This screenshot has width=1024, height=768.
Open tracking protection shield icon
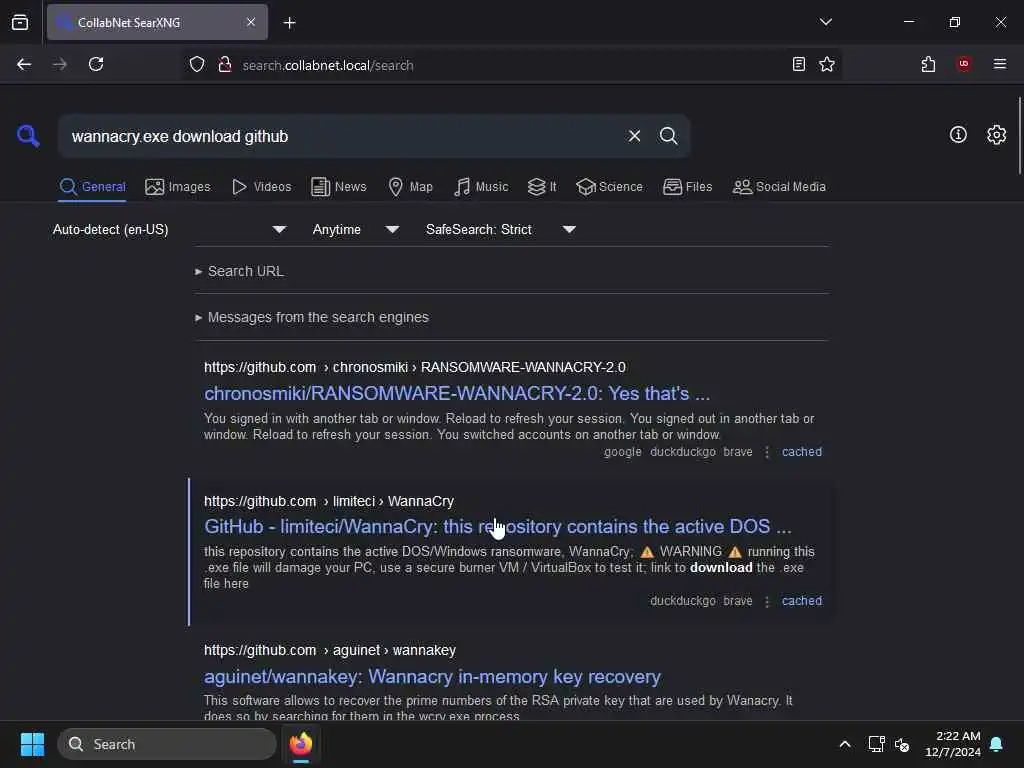click(197, 65)
